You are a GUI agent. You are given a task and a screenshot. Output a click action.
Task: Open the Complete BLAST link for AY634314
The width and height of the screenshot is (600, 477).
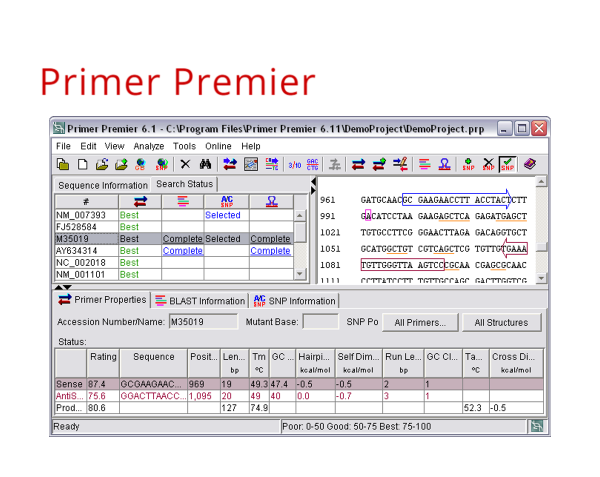click(183, 251)
